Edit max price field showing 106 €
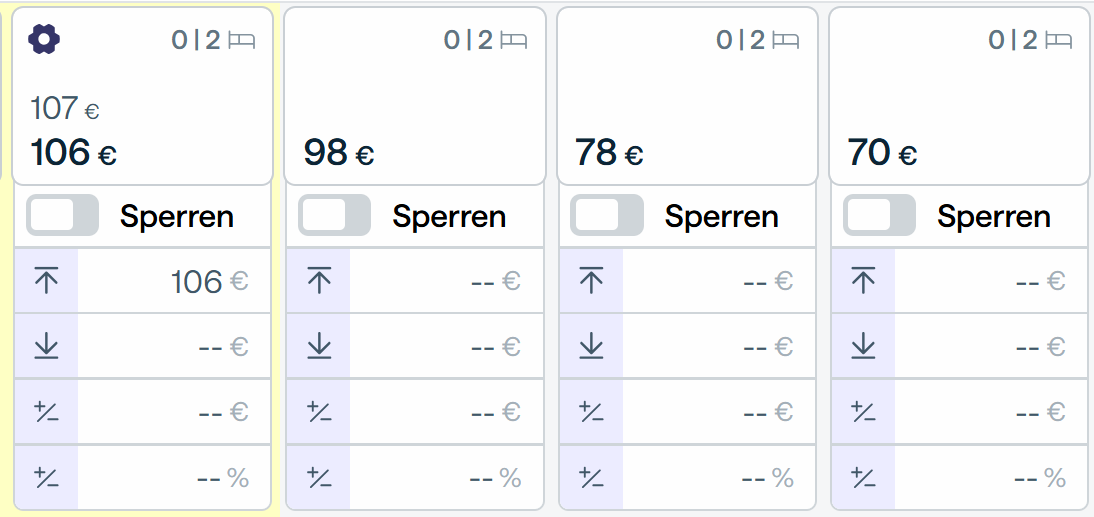 pos(174,280)
